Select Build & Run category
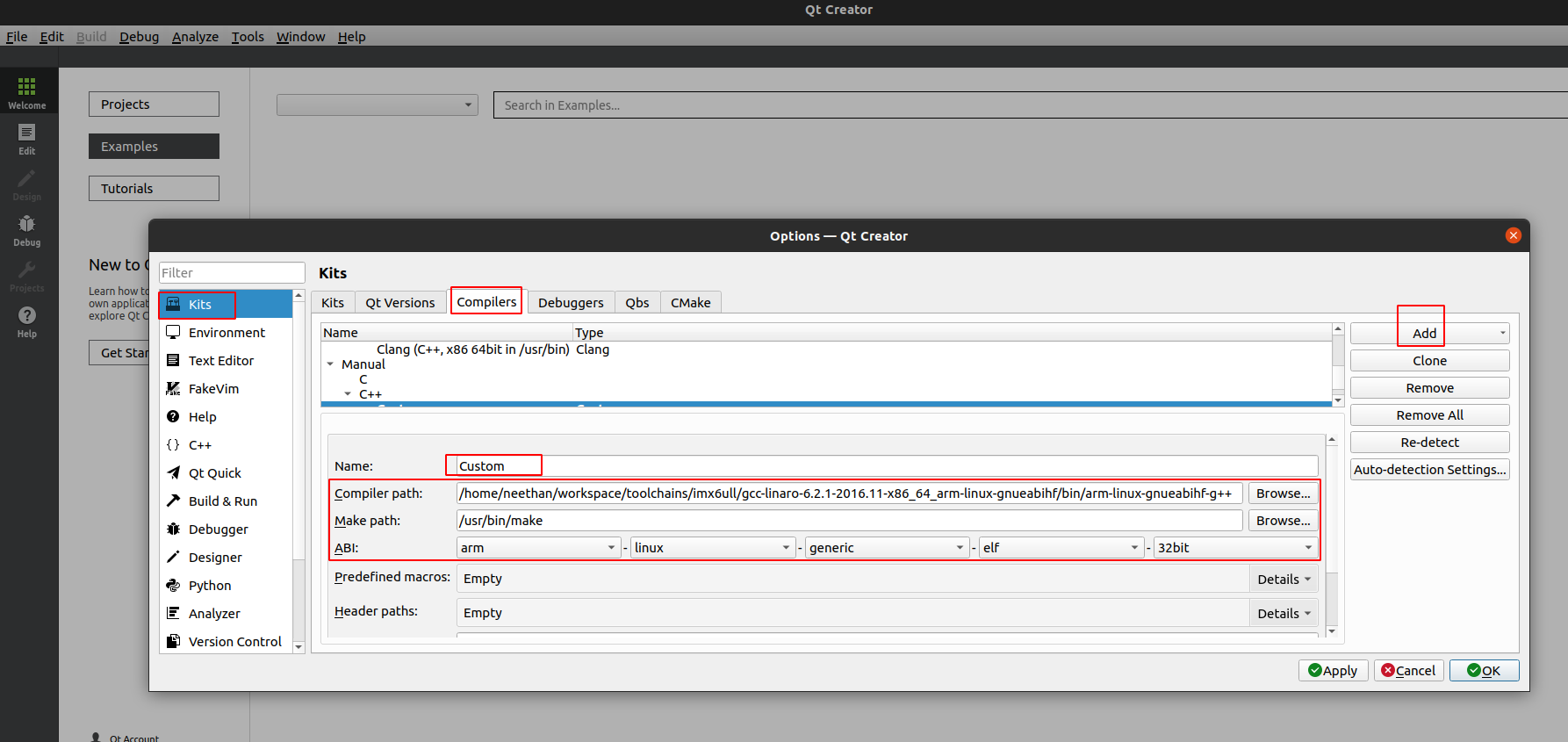 226,501
